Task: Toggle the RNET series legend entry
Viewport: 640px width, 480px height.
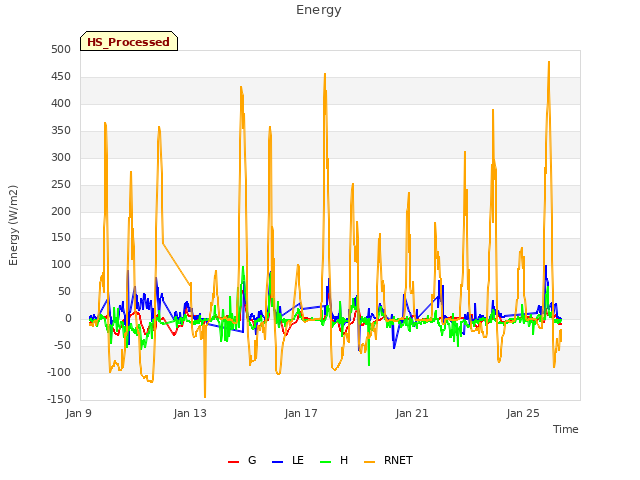Action: point(388,460)
